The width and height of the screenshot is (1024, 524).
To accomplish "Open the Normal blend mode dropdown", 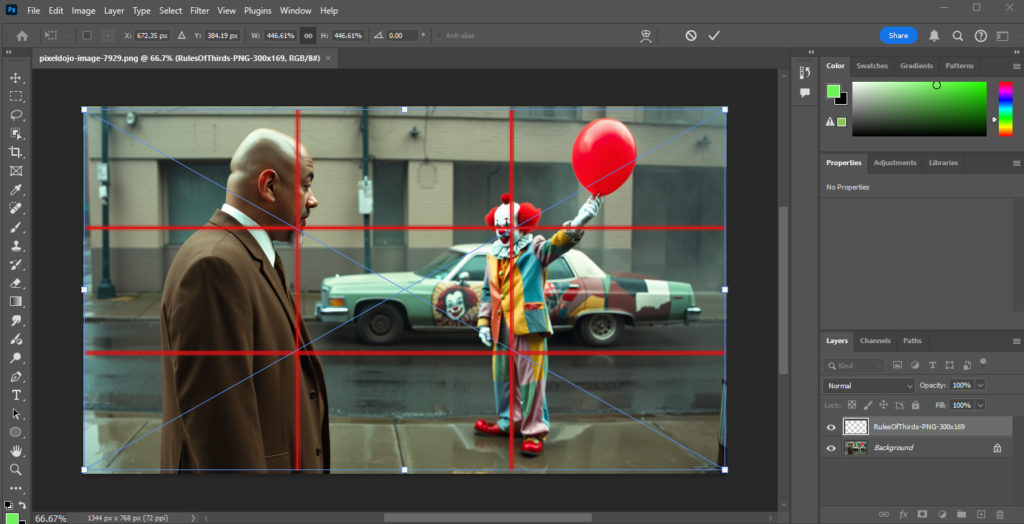I will pyautogui.click(x=869, y=385).
